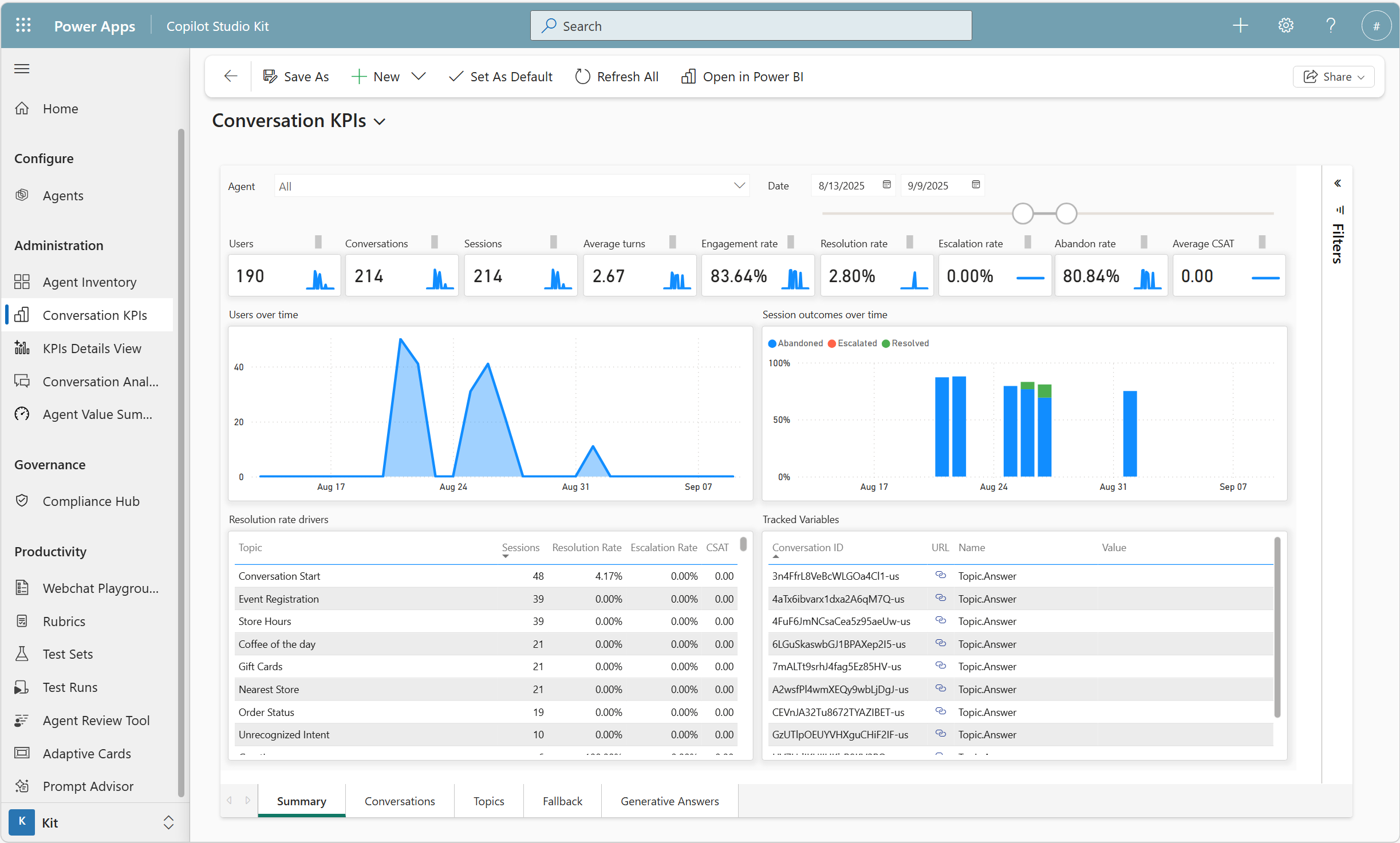Click Open in Power BI button
1400x843 pixels.
[x=742, y=76]
